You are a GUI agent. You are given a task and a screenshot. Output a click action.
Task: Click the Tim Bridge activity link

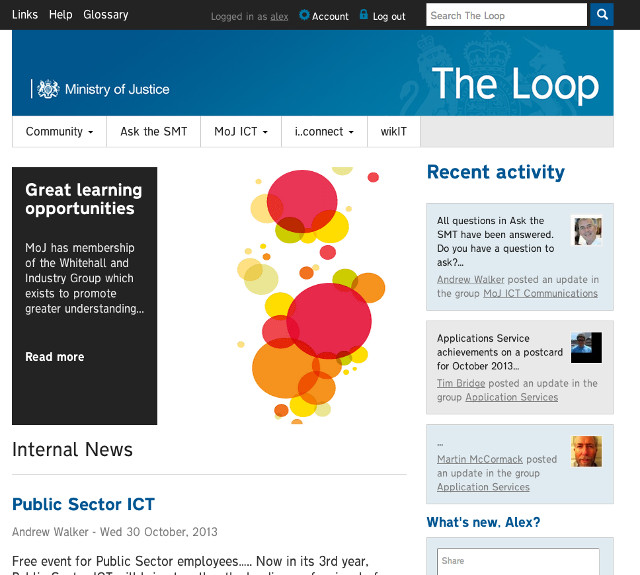click(461, 383)
